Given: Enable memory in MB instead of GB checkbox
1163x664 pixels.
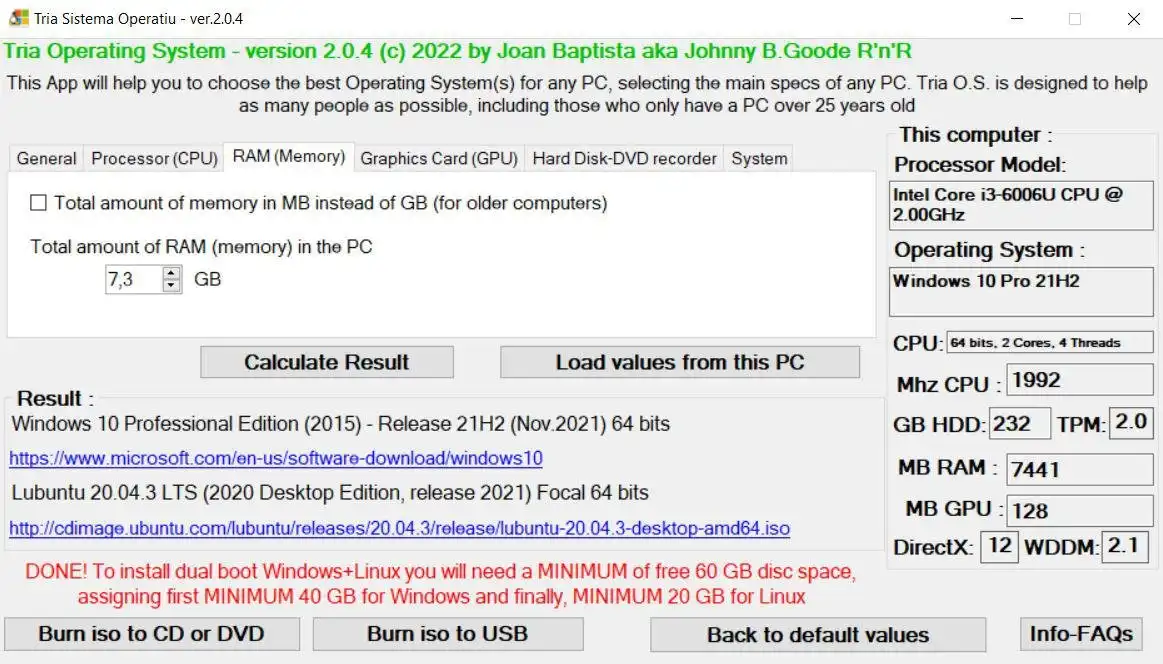Looking at the screenshot, I should tap(39, 203).
